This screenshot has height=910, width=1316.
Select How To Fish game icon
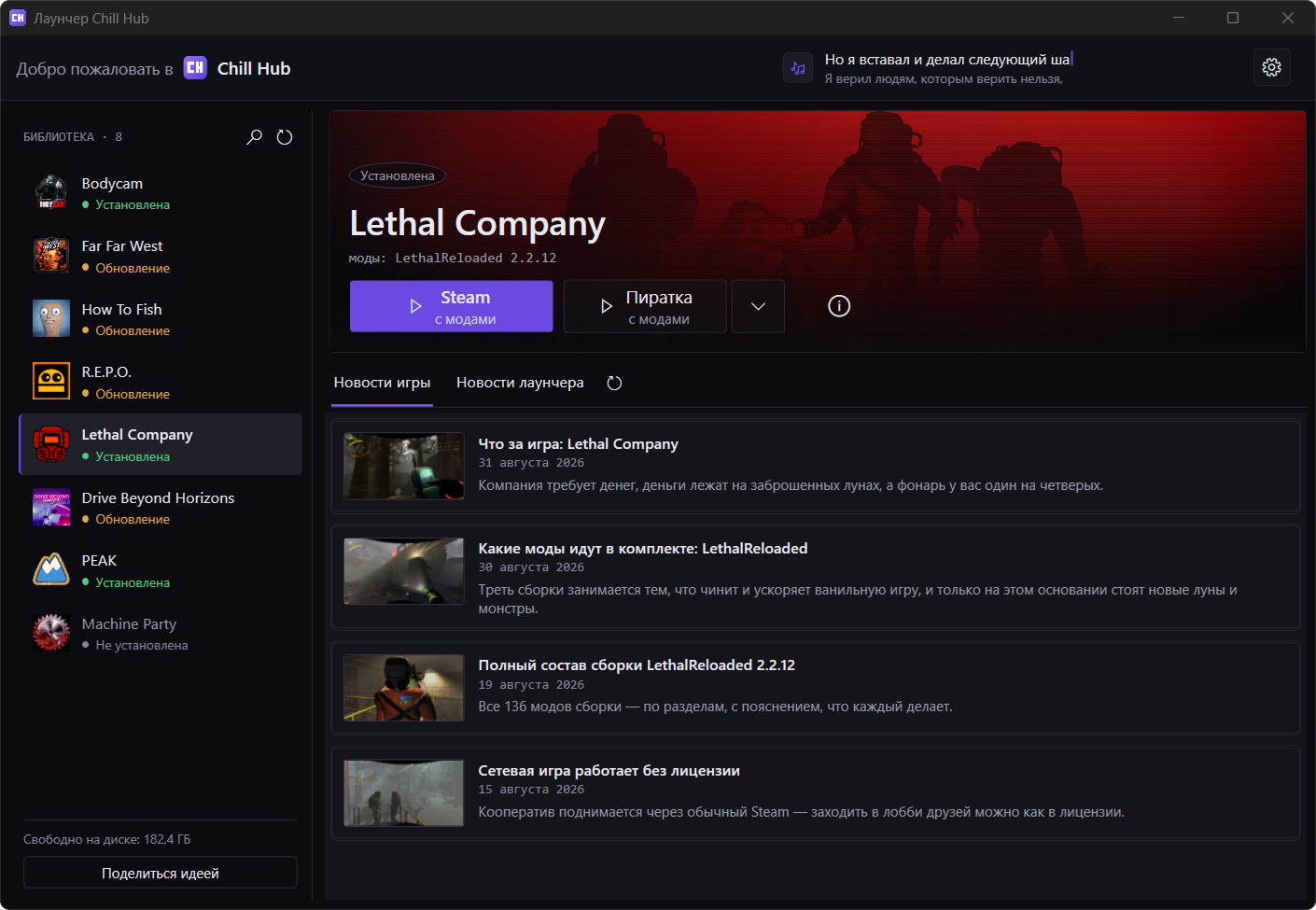(x=51, y=319)
